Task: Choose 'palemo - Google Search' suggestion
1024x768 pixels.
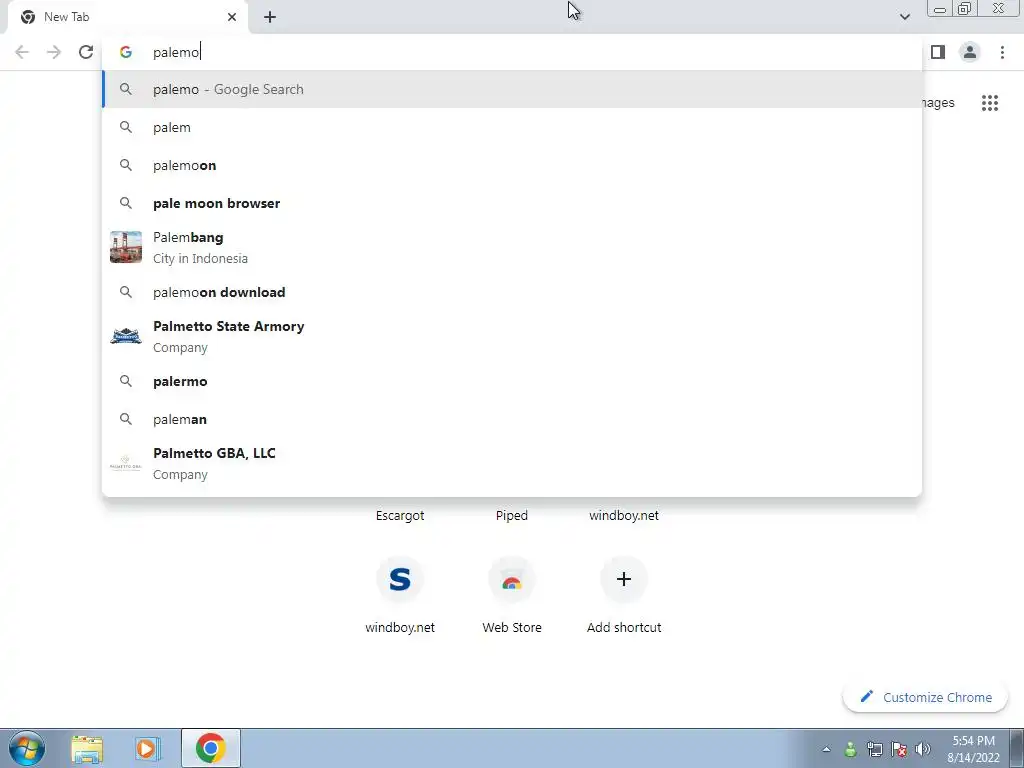Action: 512,89
